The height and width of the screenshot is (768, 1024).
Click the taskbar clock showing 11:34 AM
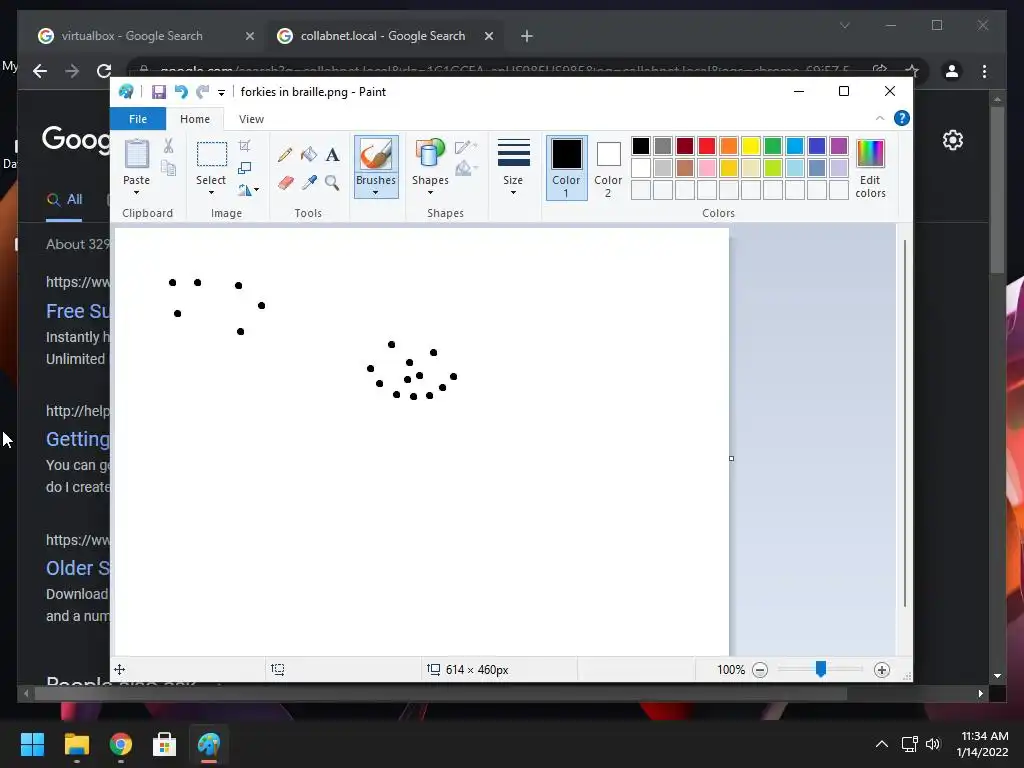click(x=983, y=744)
